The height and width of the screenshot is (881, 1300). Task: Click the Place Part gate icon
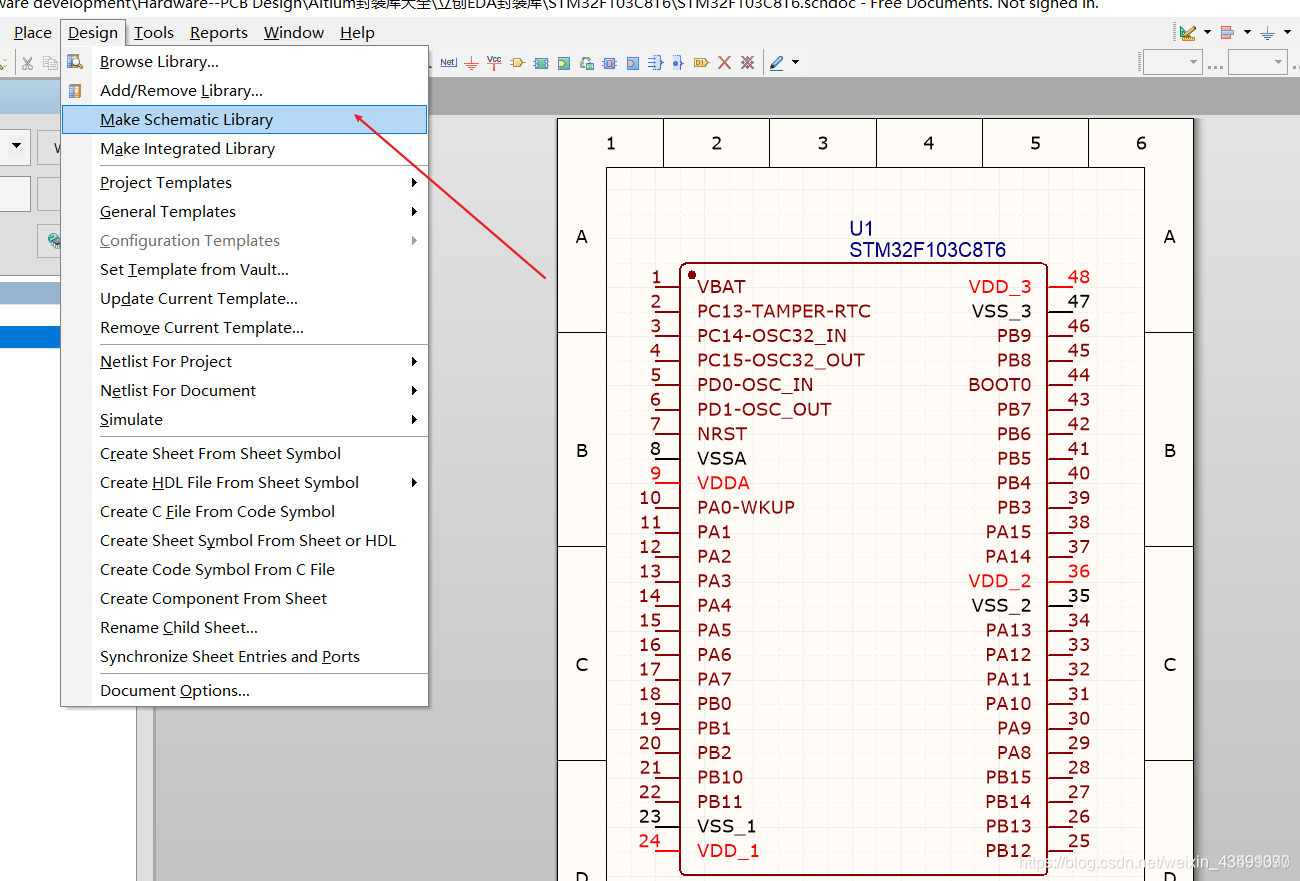click(518, 62)
